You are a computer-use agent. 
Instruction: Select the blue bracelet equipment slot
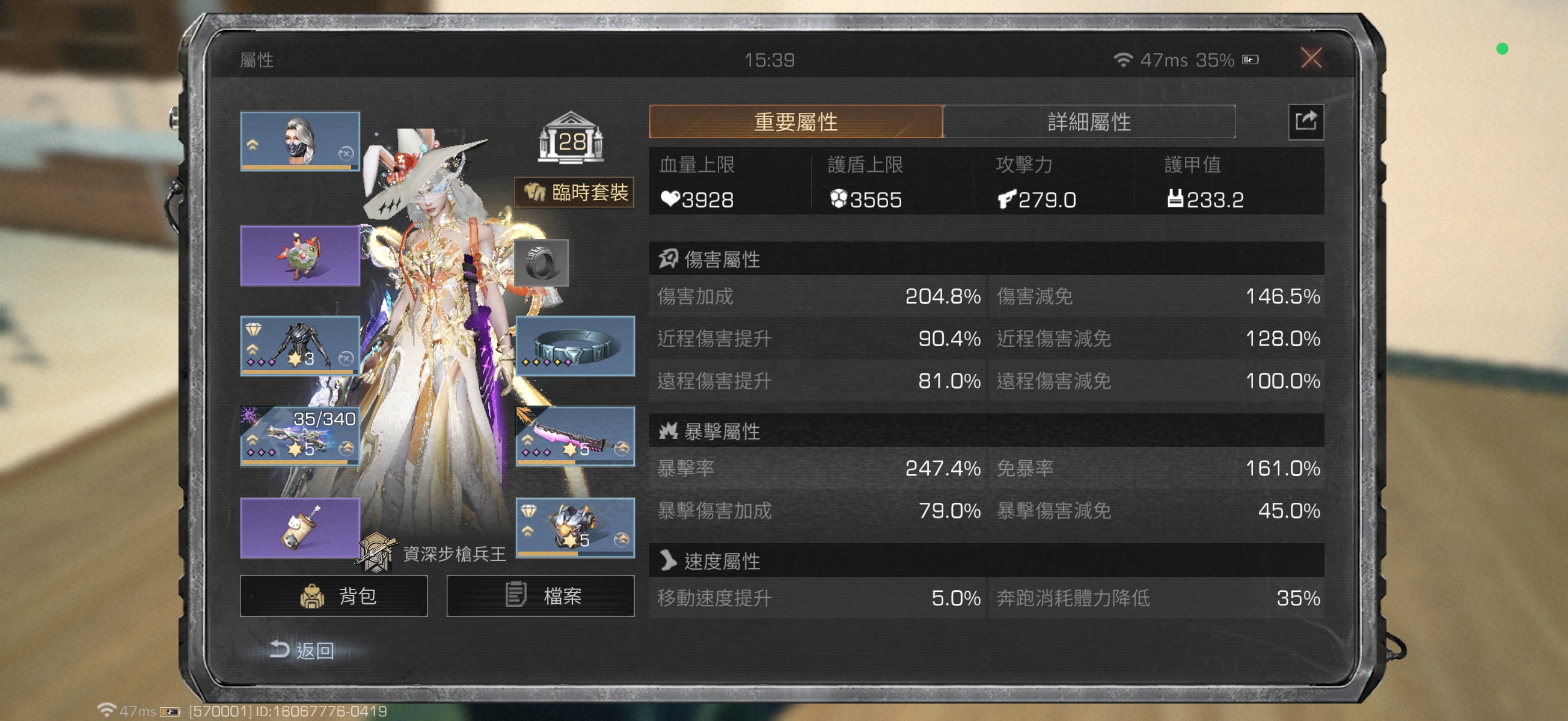(575, 345)
